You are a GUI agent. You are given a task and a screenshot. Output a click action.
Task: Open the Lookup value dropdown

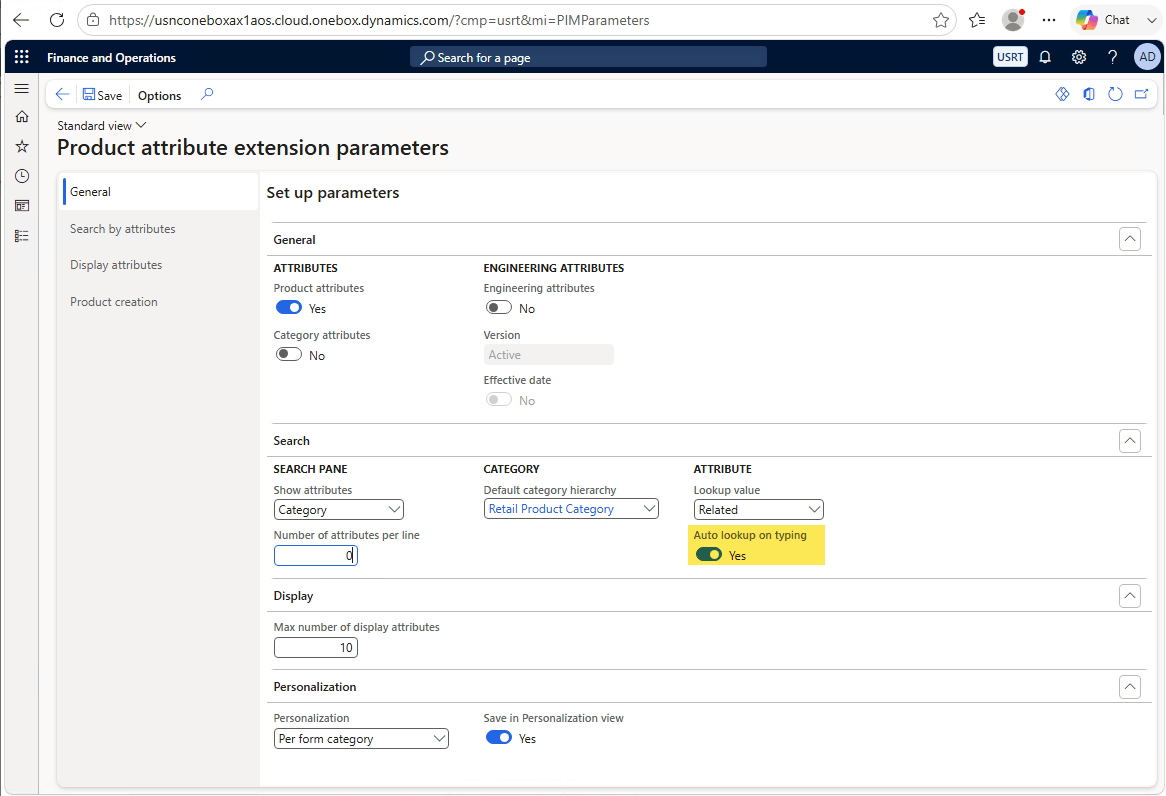[758, 510]
